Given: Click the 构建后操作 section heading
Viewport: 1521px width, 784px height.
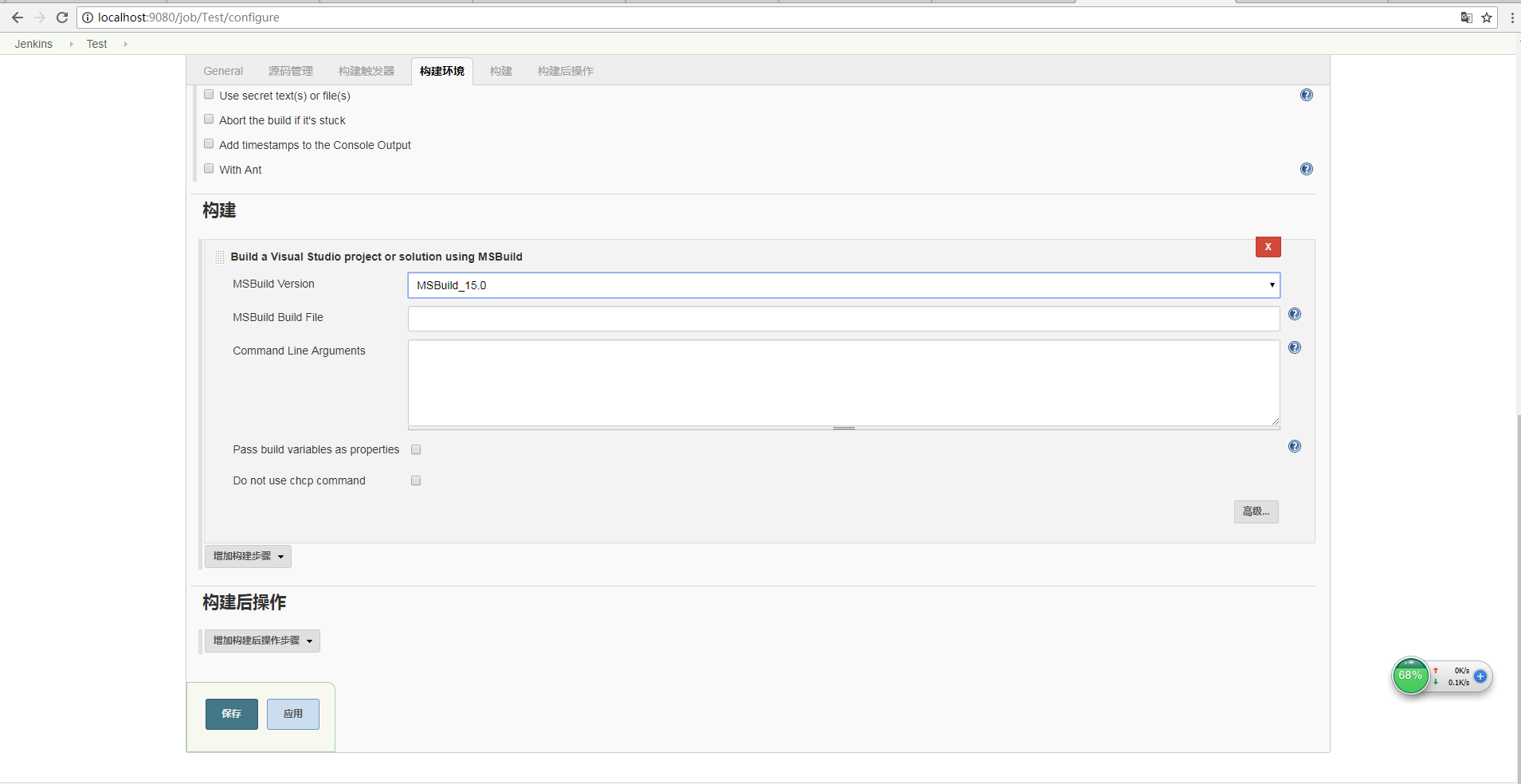Looking at the screenshot, I should [x=244, y=602].
